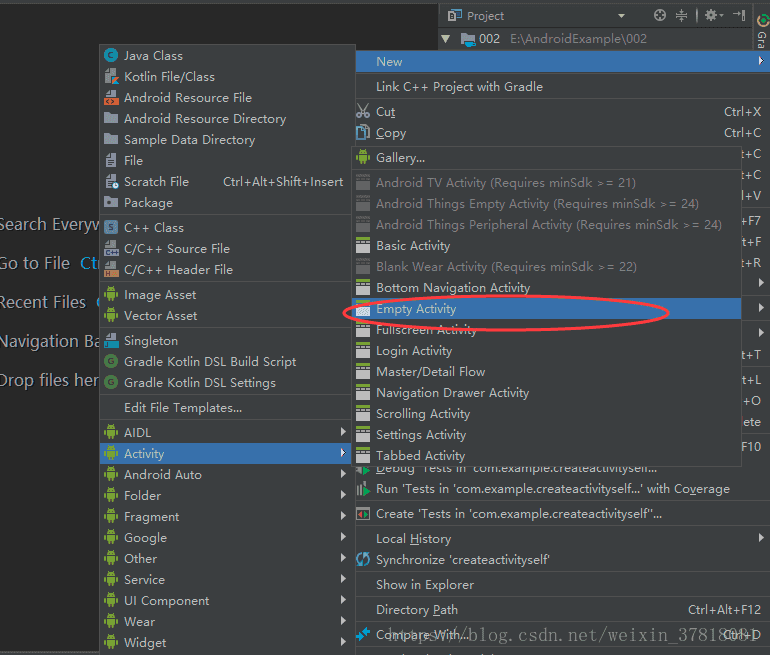Screen dimensions: 770x655
Task: Click the Vector Asset android icon
Action: click(x=111, y=315)
